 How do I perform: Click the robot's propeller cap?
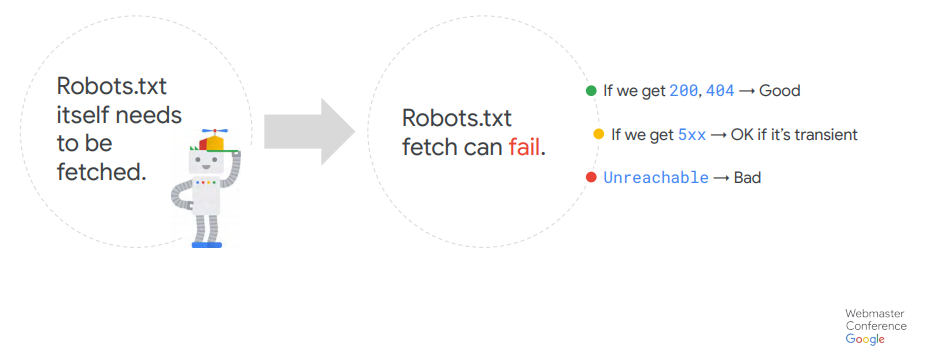[213, 140]
